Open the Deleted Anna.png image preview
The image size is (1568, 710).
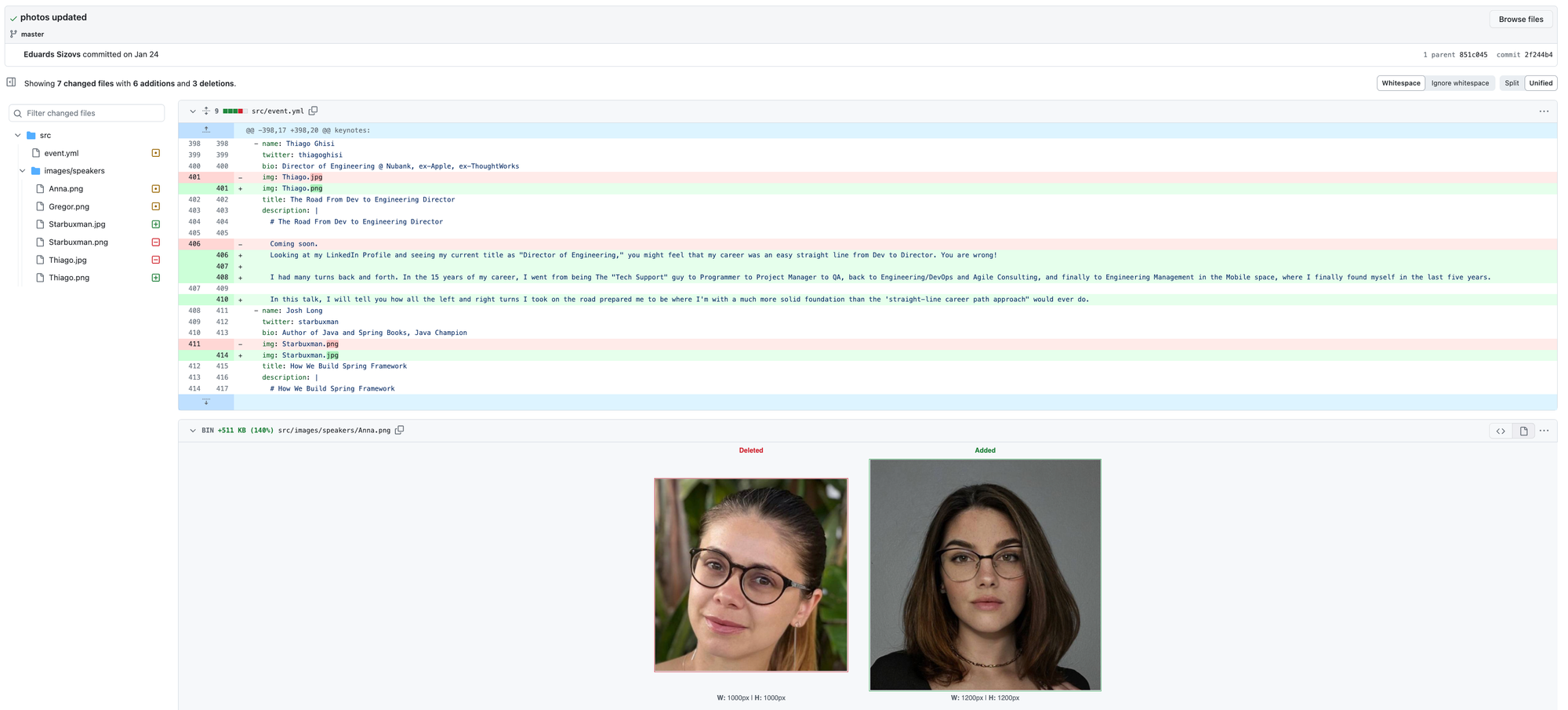tap(751, 575)
